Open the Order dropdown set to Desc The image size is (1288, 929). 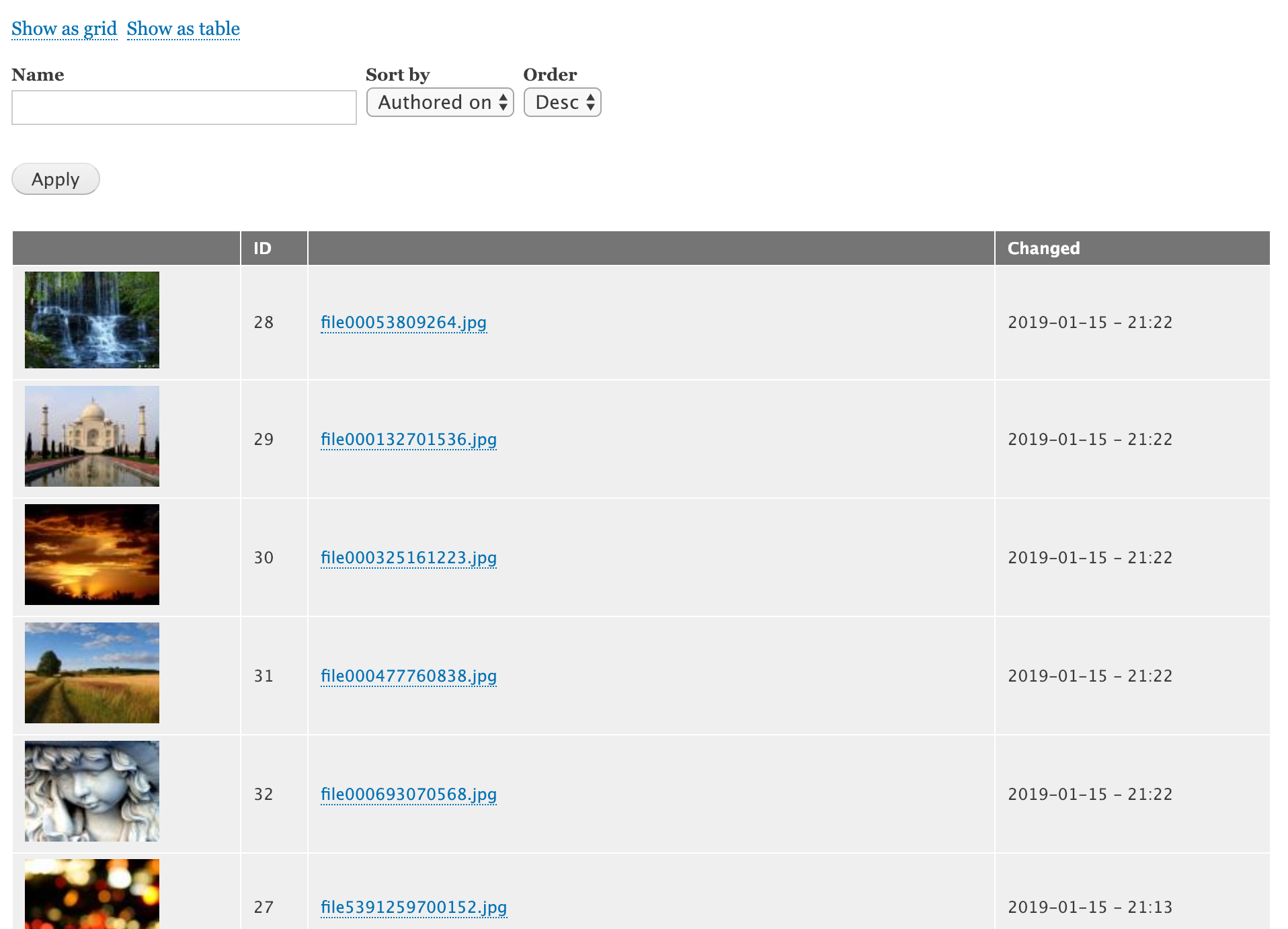click(x=562, y=102)
